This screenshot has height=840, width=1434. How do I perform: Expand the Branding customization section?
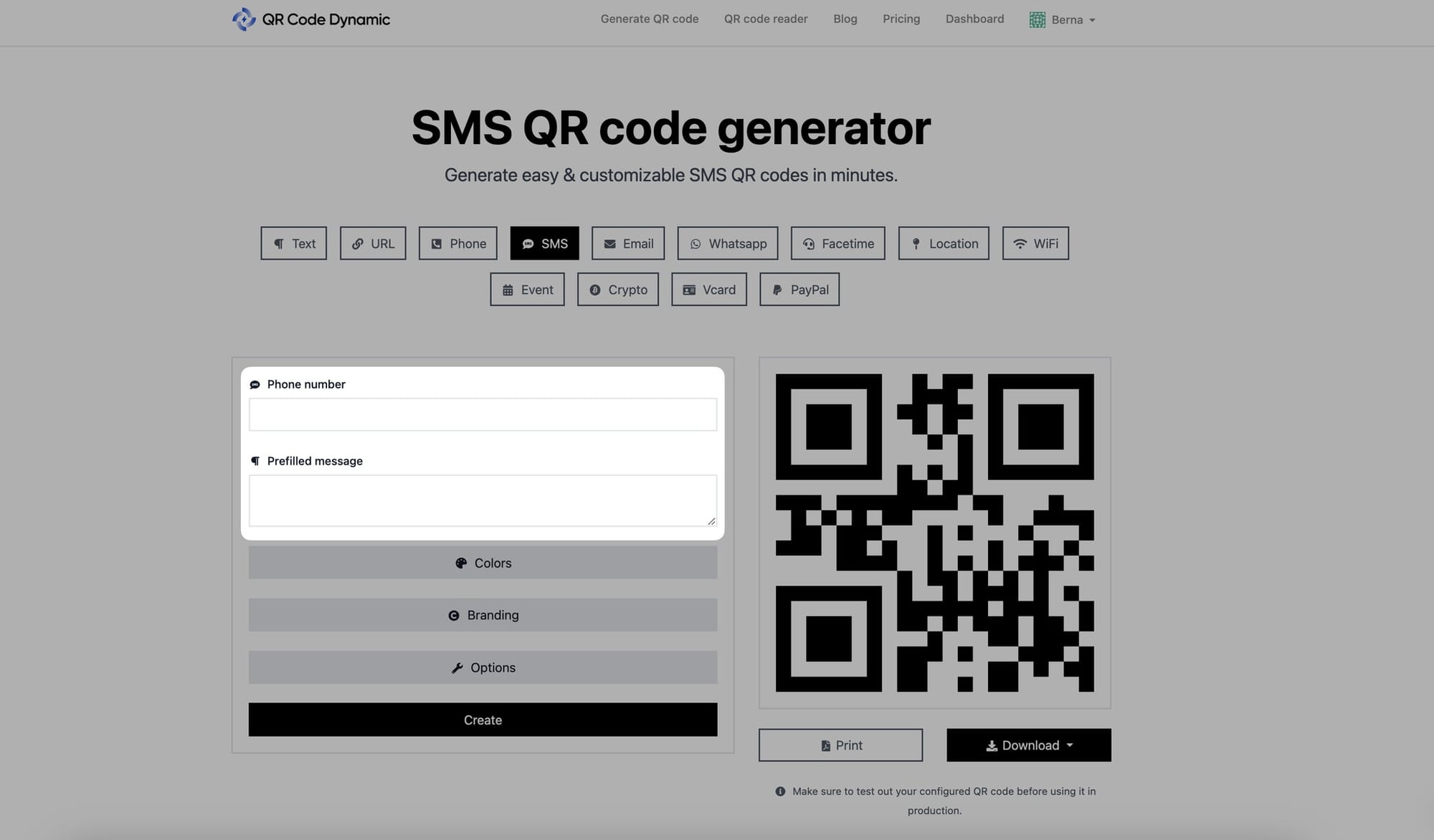pos(483,615)
